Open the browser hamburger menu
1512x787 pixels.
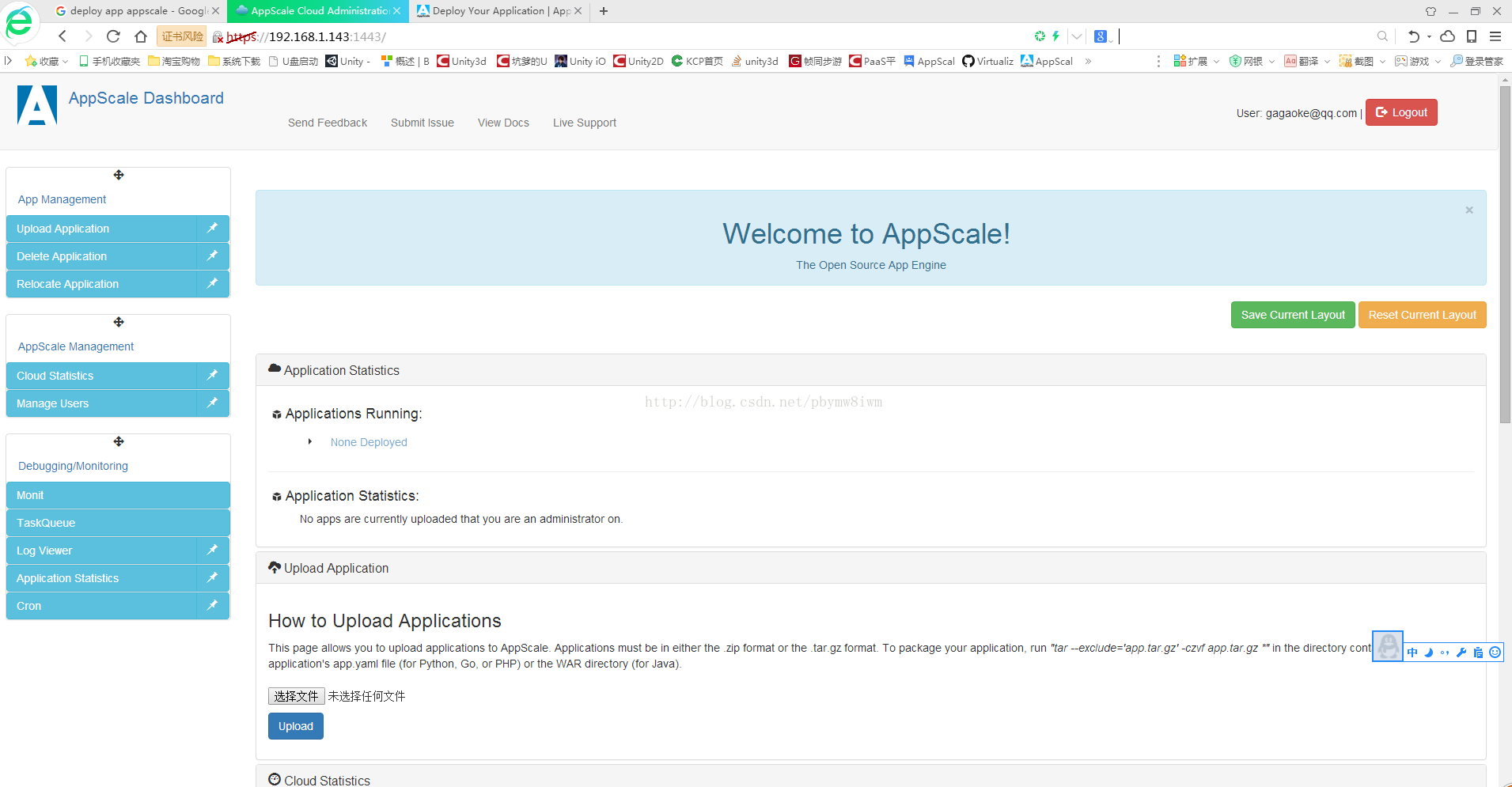click(1495, 36)
